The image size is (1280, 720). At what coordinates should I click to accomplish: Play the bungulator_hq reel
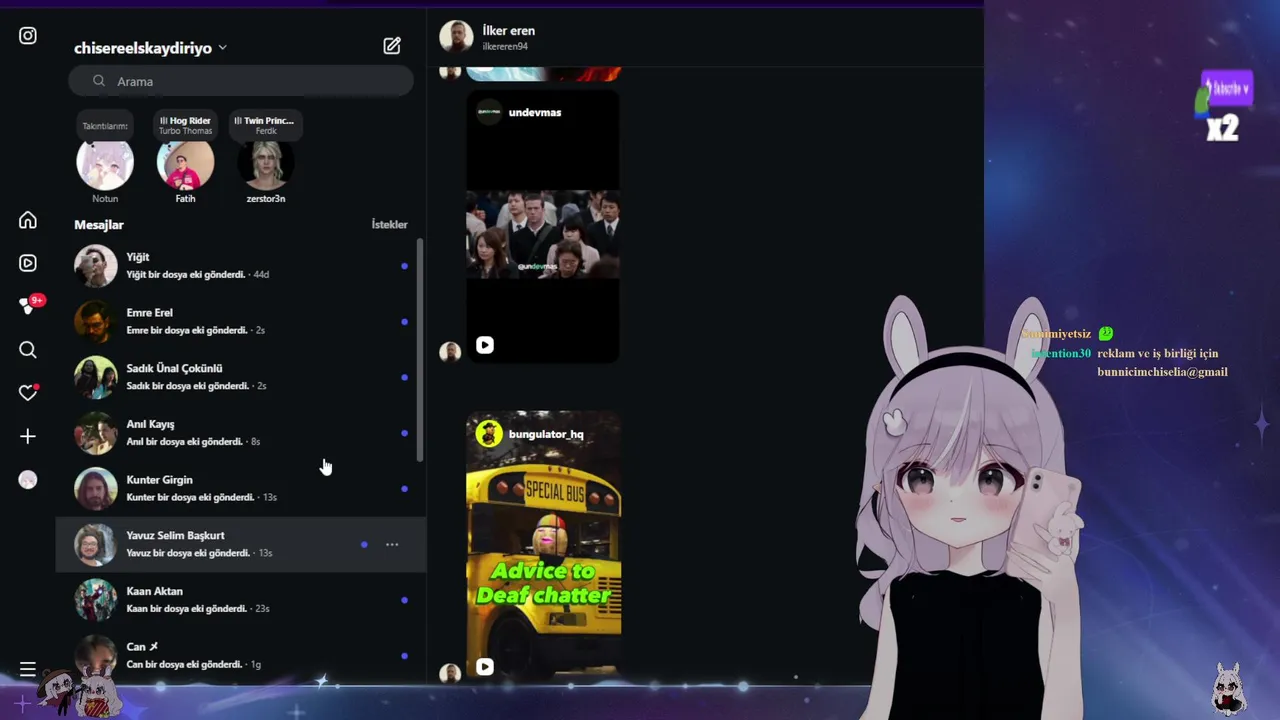click(484, 667)
